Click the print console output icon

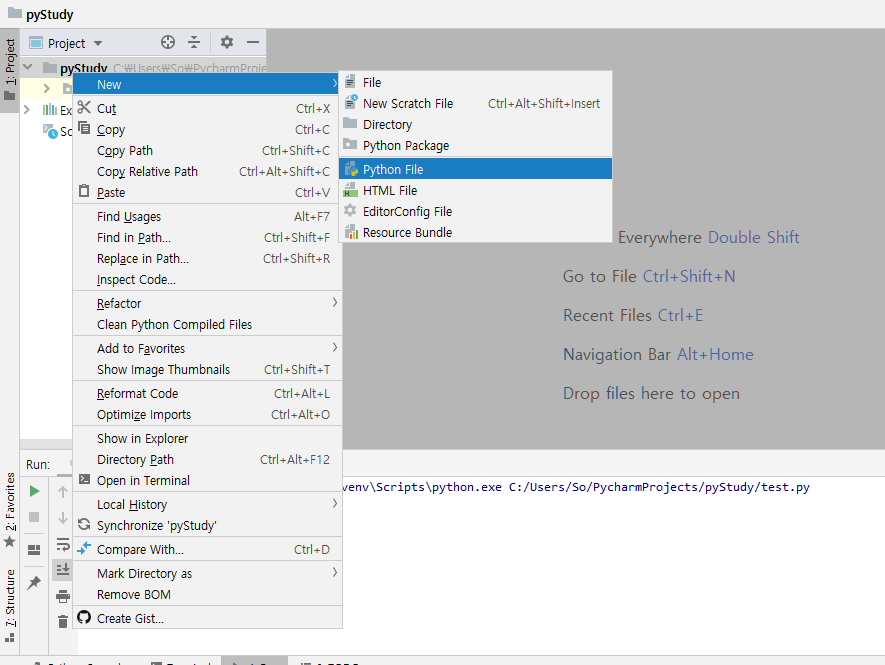click(x=63, y=596)
